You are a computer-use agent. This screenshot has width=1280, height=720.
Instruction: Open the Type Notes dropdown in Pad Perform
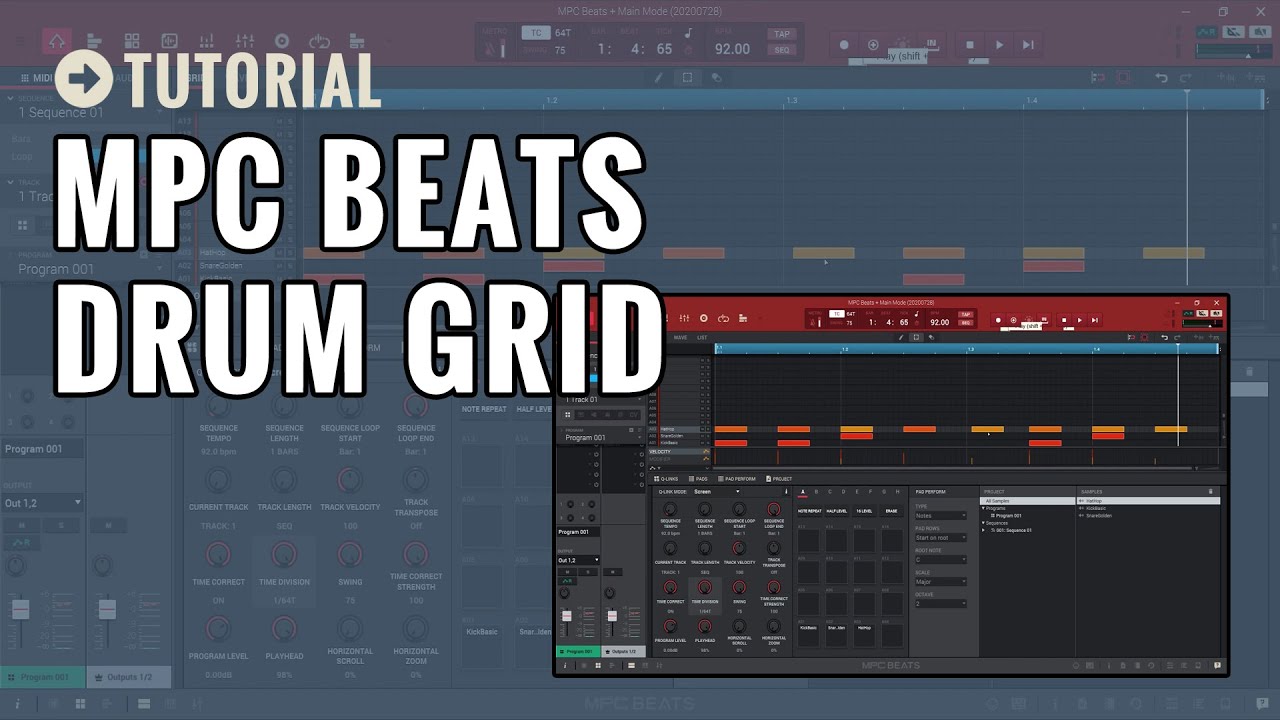click(x=941, y=516)
